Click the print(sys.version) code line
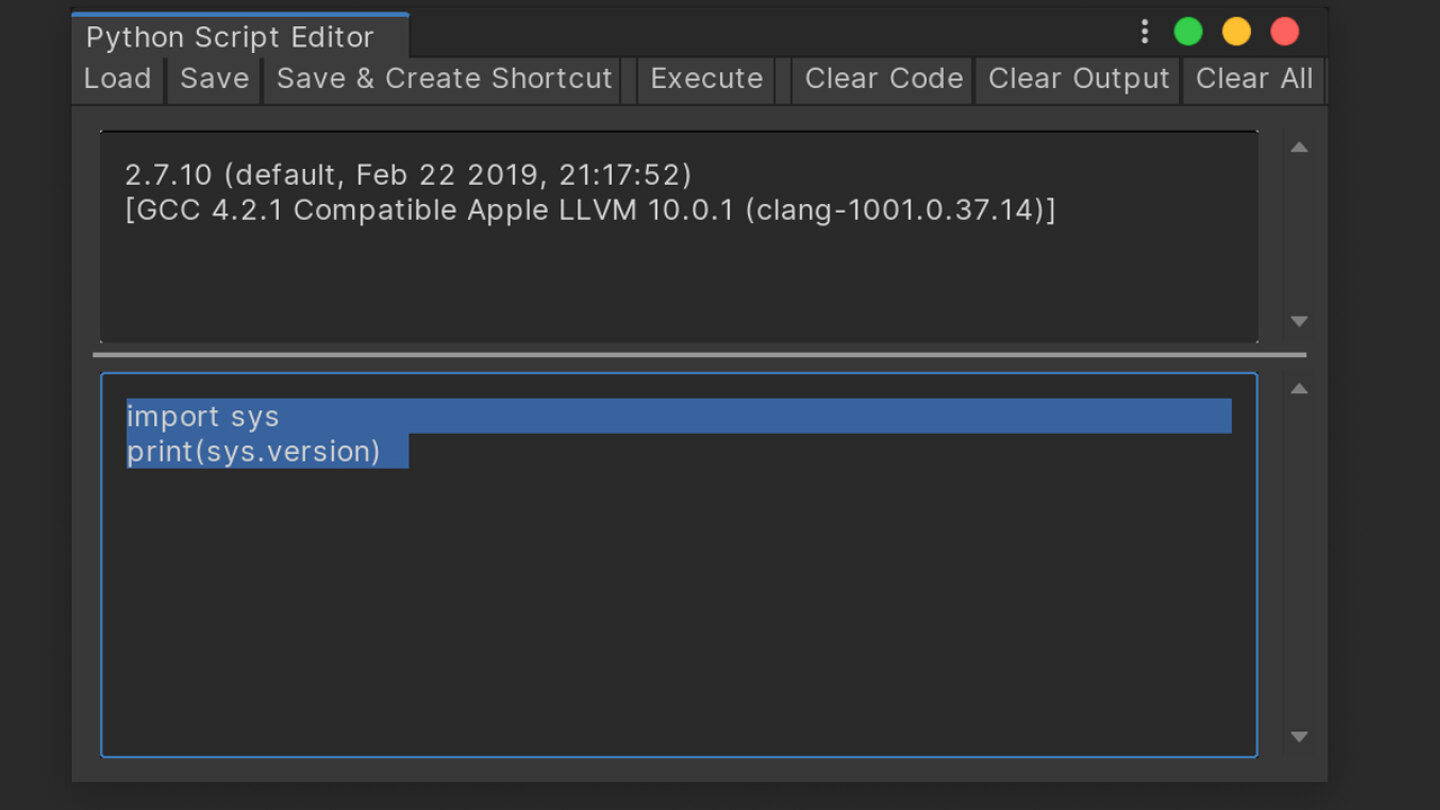 point(253,451)
